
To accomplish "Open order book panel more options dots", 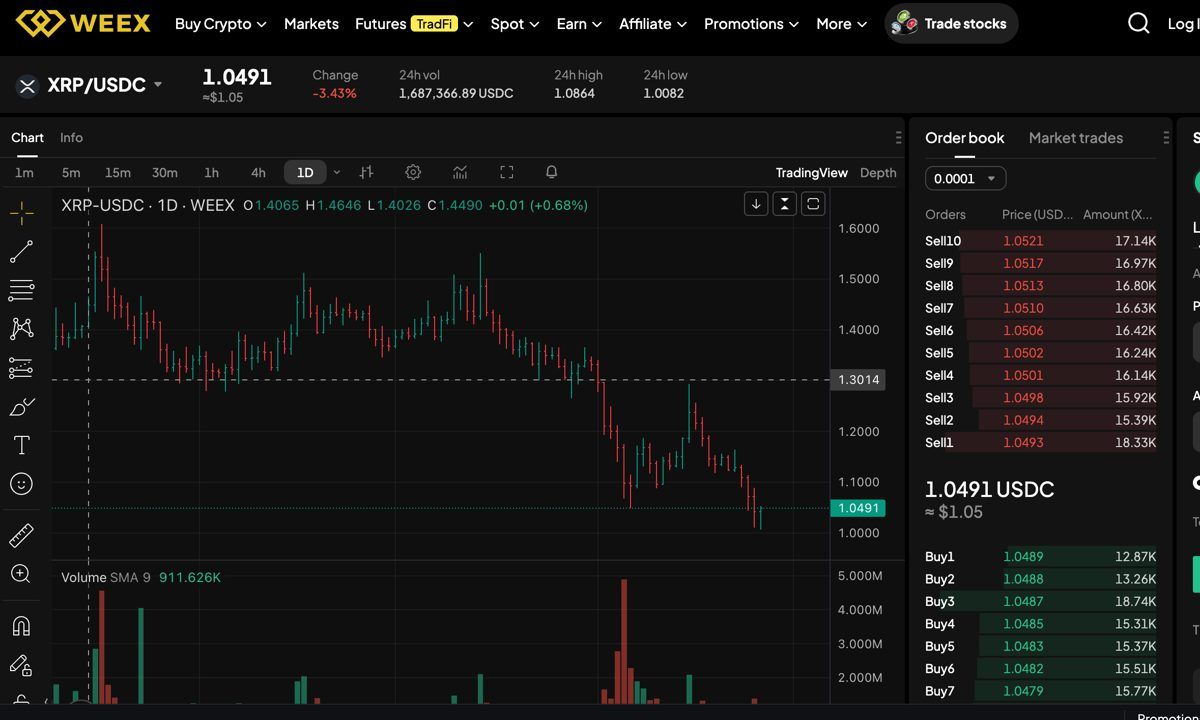I will 1166,138.
